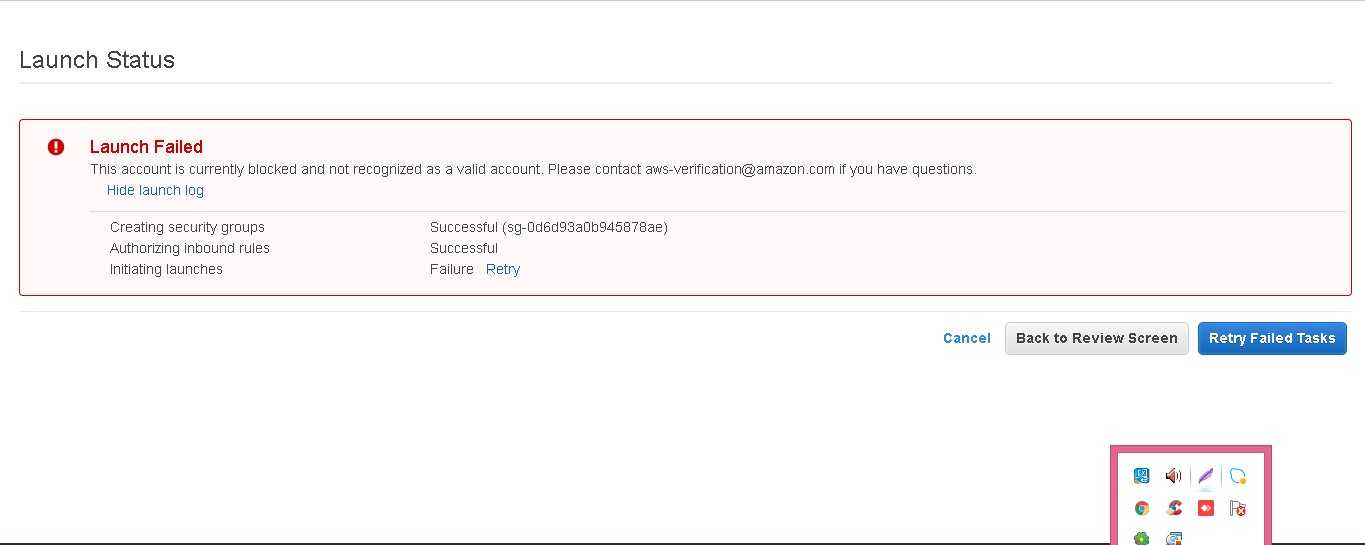Open the Chrome icon in the system tray
Screen dimensions: 1365x545
[1141, 508]
